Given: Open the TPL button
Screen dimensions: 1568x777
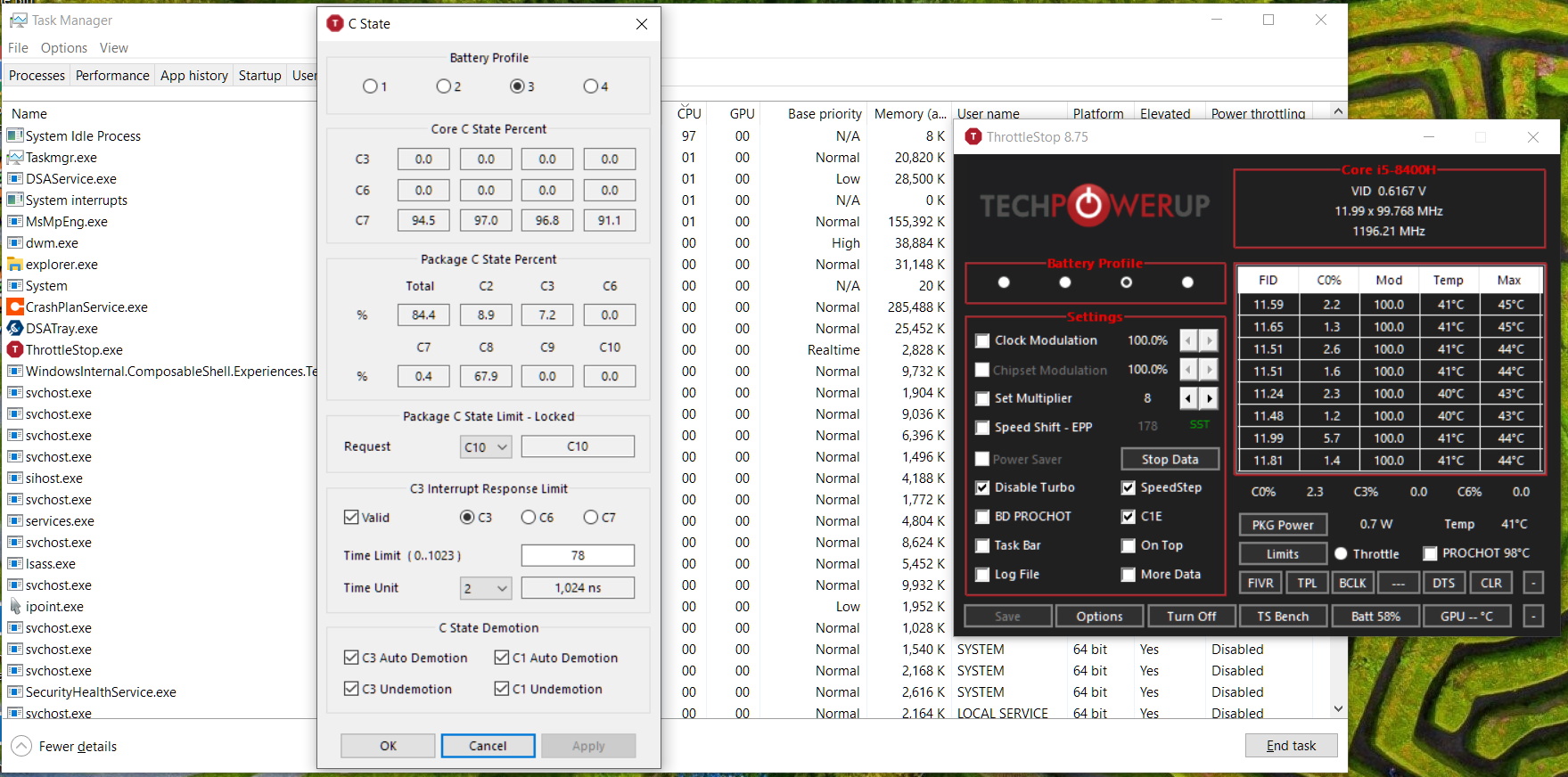Looking at the screenshot, I should click(x=1307, y=583).
